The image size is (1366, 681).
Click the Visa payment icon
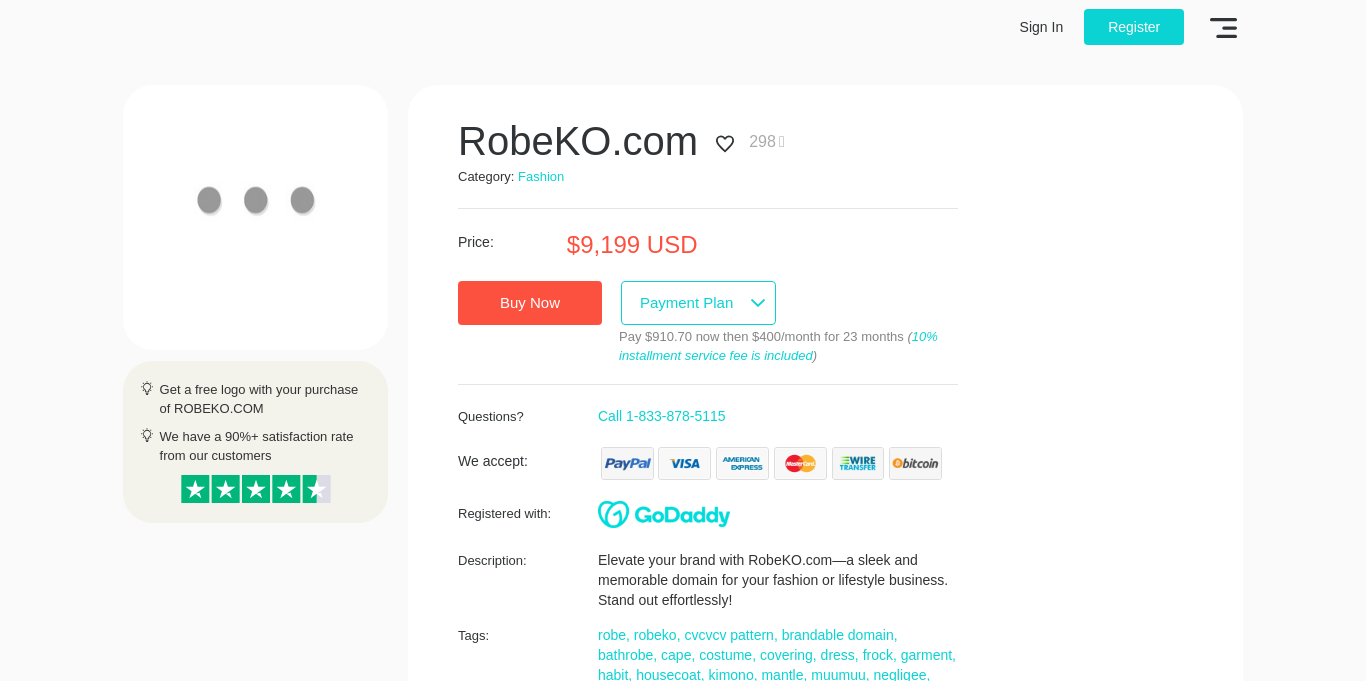coord(684,464)
